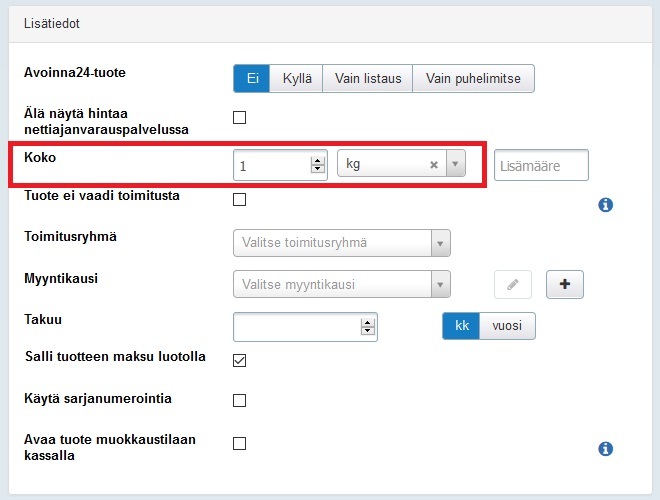The height and width of the screenshot is (500, 660).
Task: Click into the Takuu number field
Action: [x=296, y=326]
